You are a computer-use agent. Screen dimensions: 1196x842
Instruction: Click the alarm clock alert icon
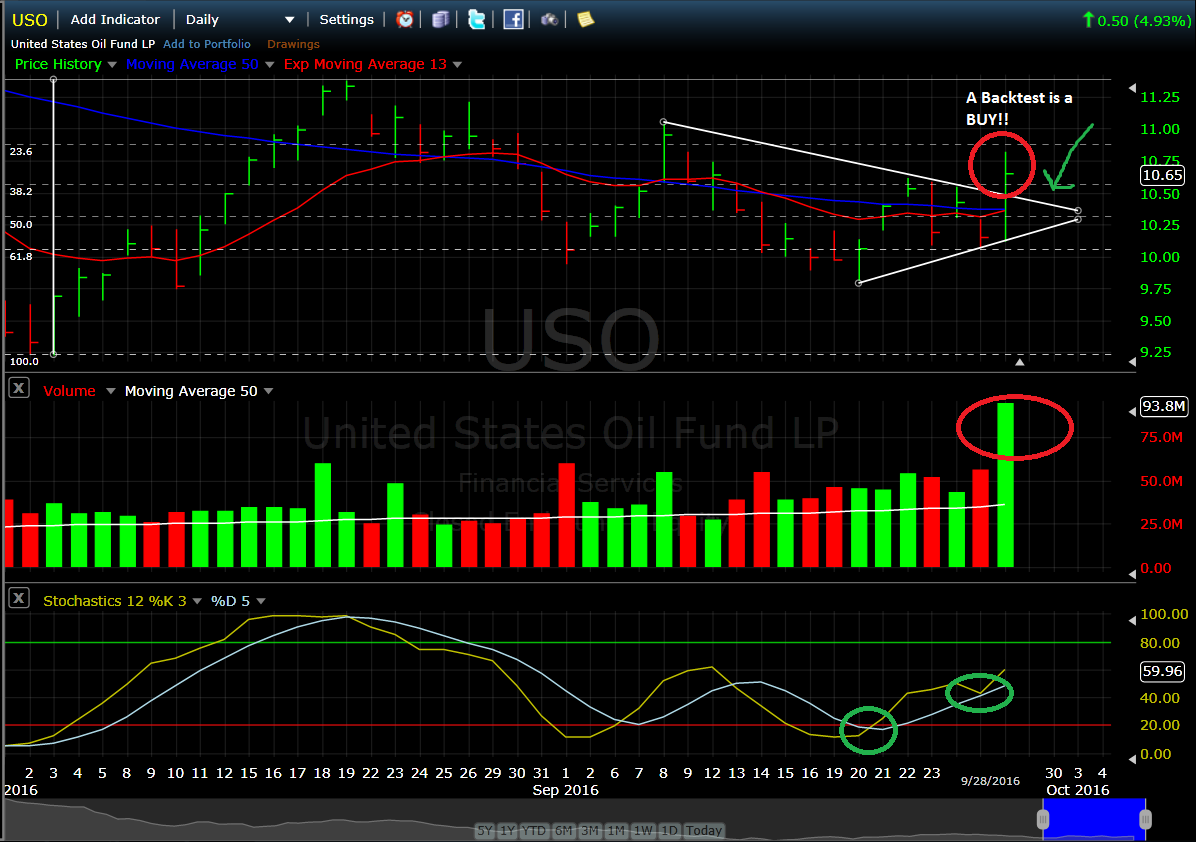[x=405, y=19]
